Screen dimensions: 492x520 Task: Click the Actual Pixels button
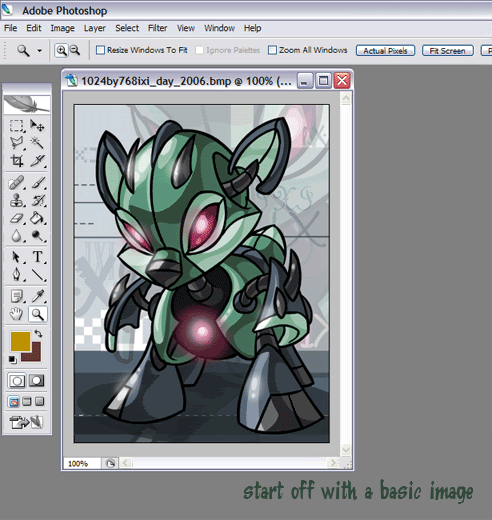click(x=385, y=51)
